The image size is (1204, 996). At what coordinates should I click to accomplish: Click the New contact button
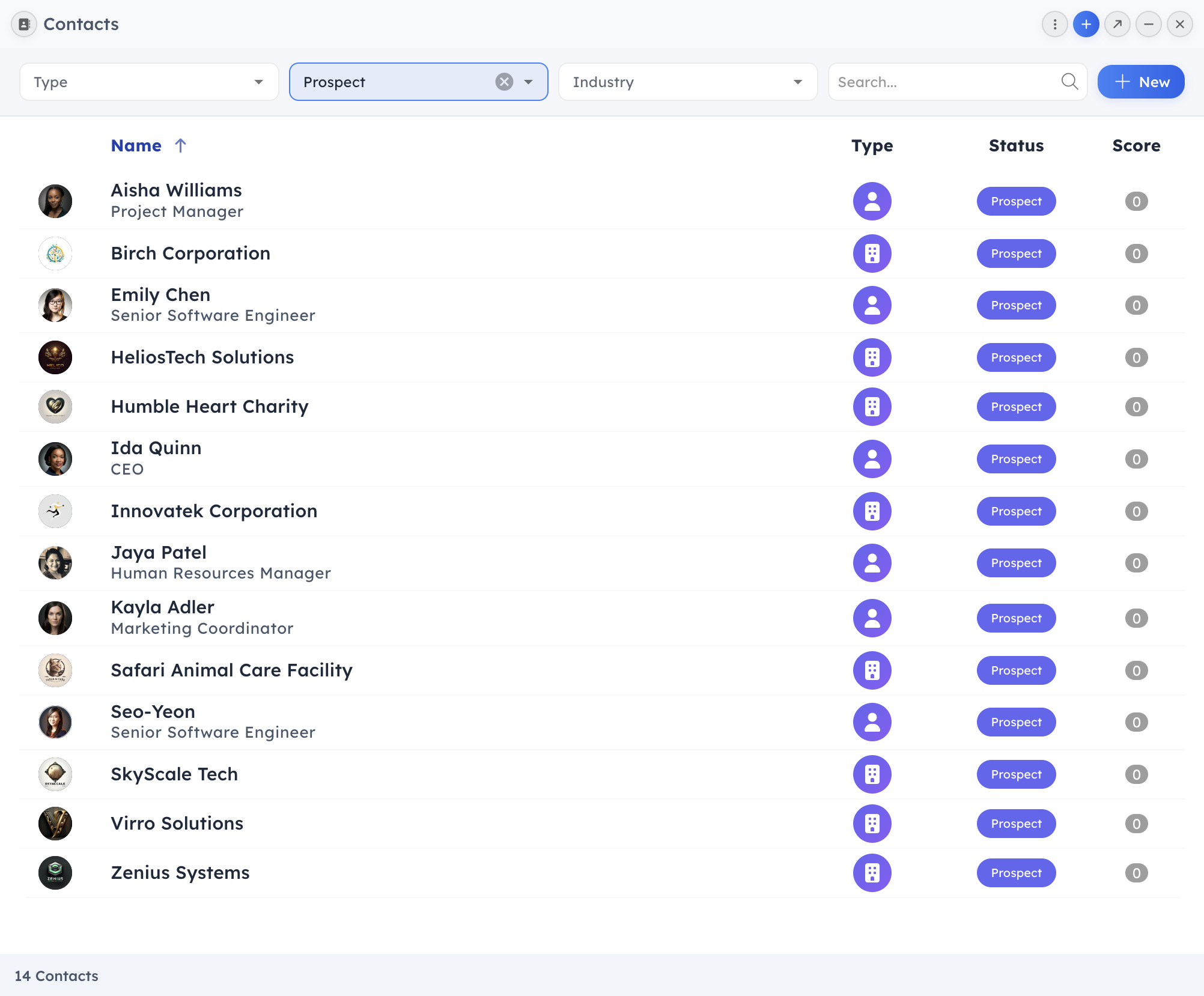(x=1140, y=82)
